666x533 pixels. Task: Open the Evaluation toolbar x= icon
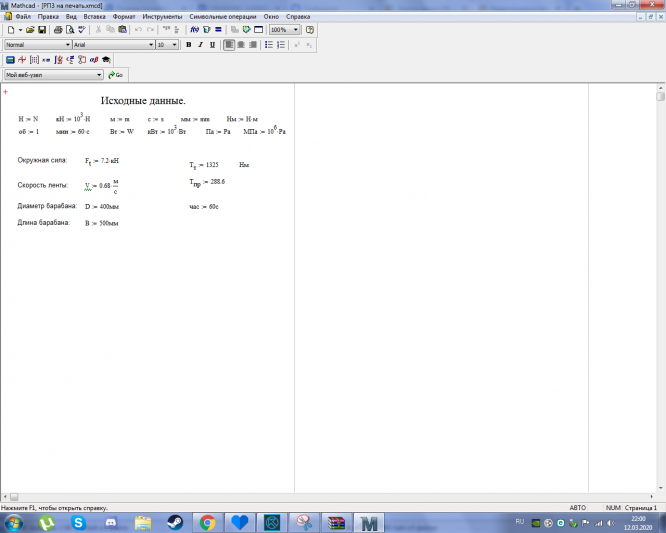tap(46, 60)
